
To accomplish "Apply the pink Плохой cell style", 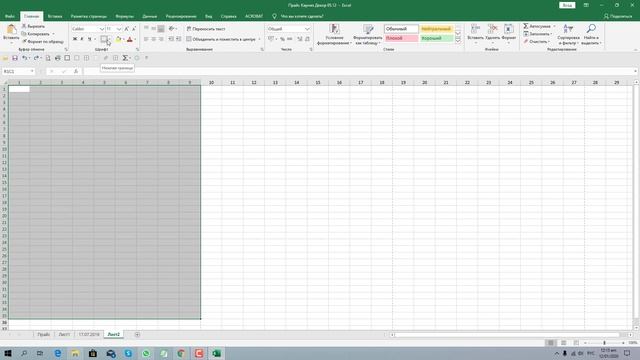I will coord(401,38).
